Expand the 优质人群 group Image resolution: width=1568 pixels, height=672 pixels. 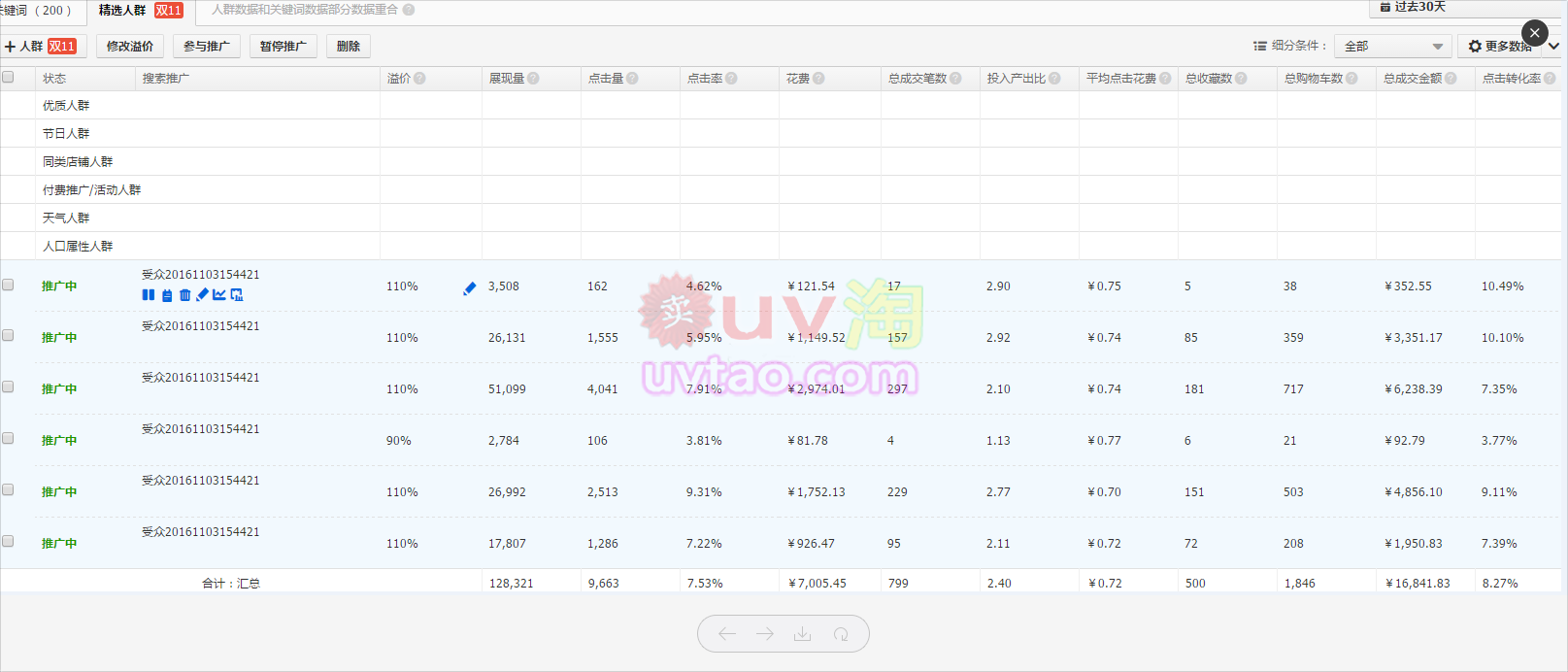point(66,106)
